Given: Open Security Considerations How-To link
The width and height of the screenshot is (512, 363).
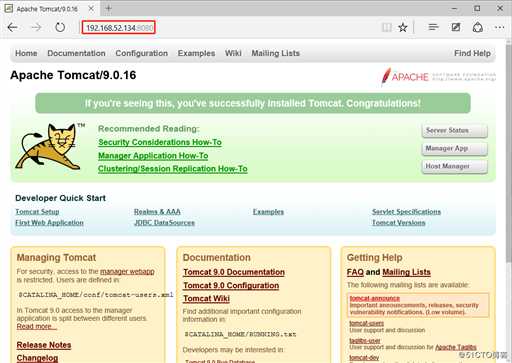Looking at the screenshot, I should point(160,142).
